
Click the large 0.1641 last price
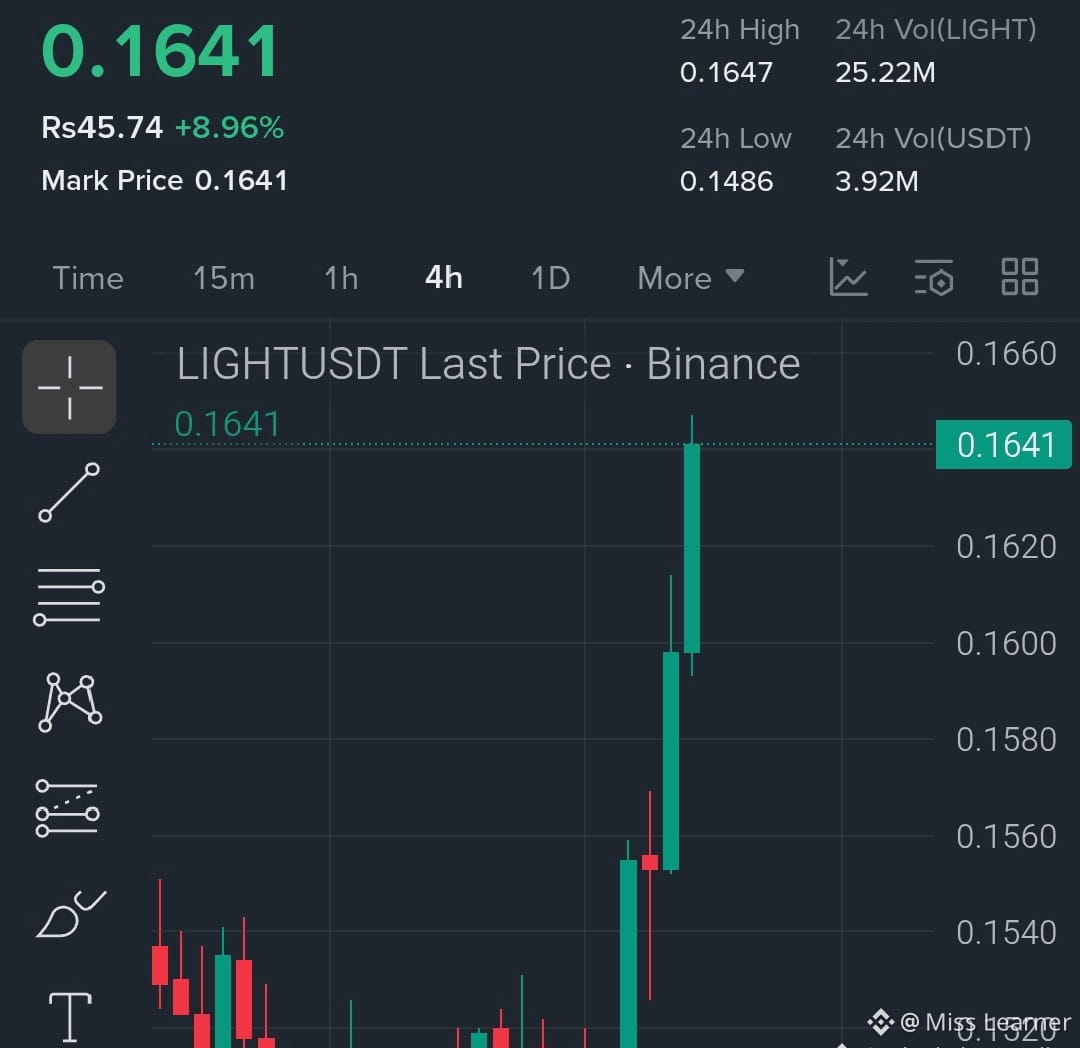pyautogui.click(x=160, y=51)
